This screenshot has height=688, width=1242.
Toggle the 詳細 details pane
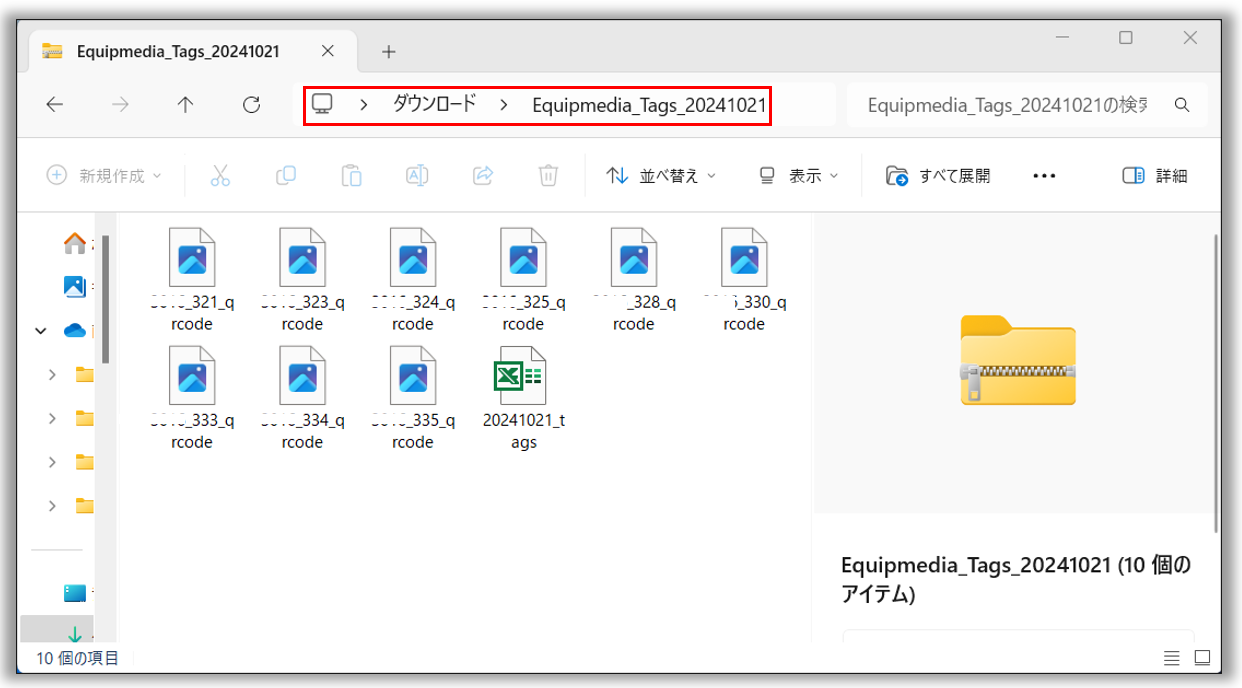(1155, 176)
